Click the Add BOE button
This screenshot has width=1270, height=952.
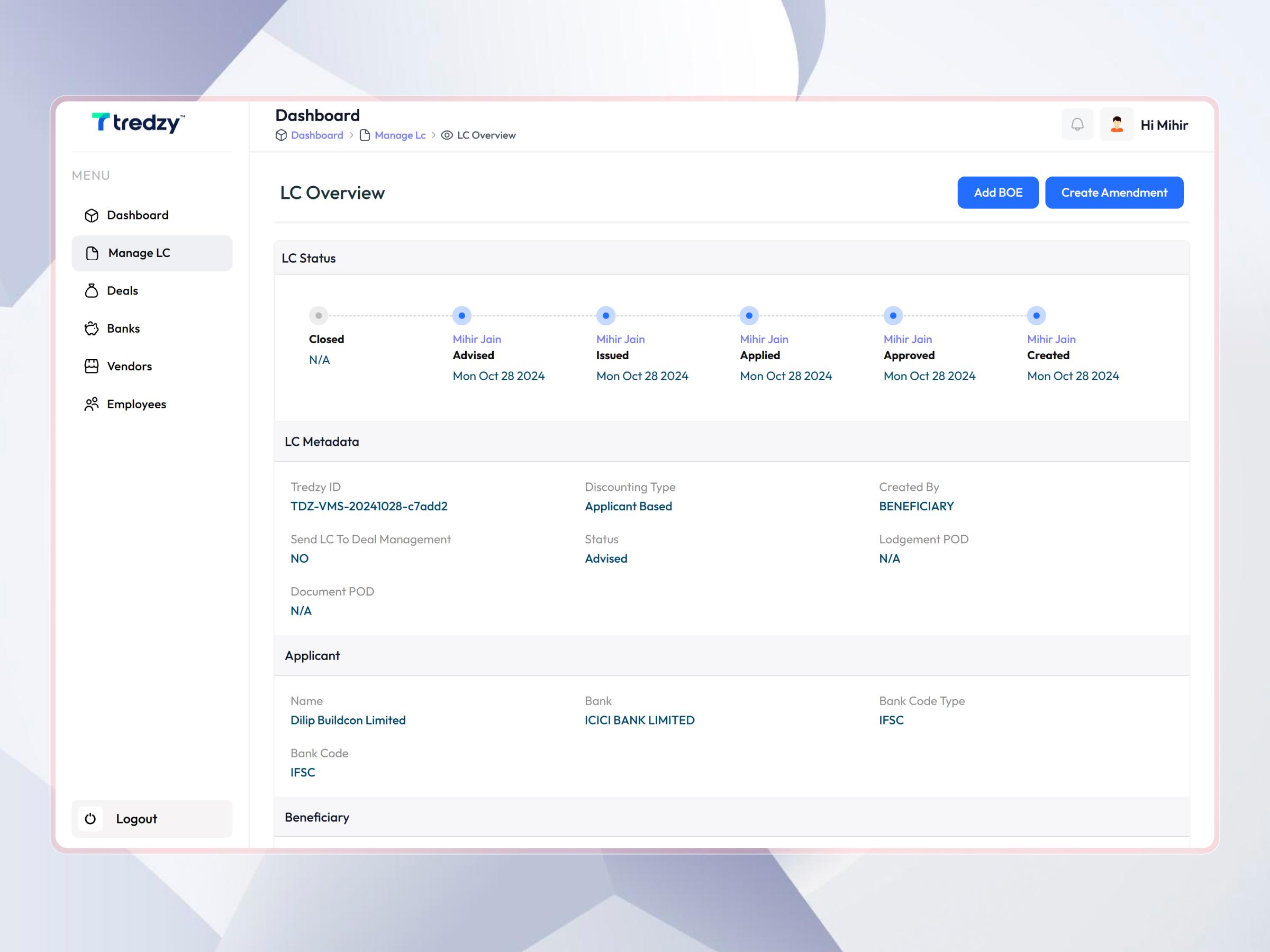click(998, 192)
